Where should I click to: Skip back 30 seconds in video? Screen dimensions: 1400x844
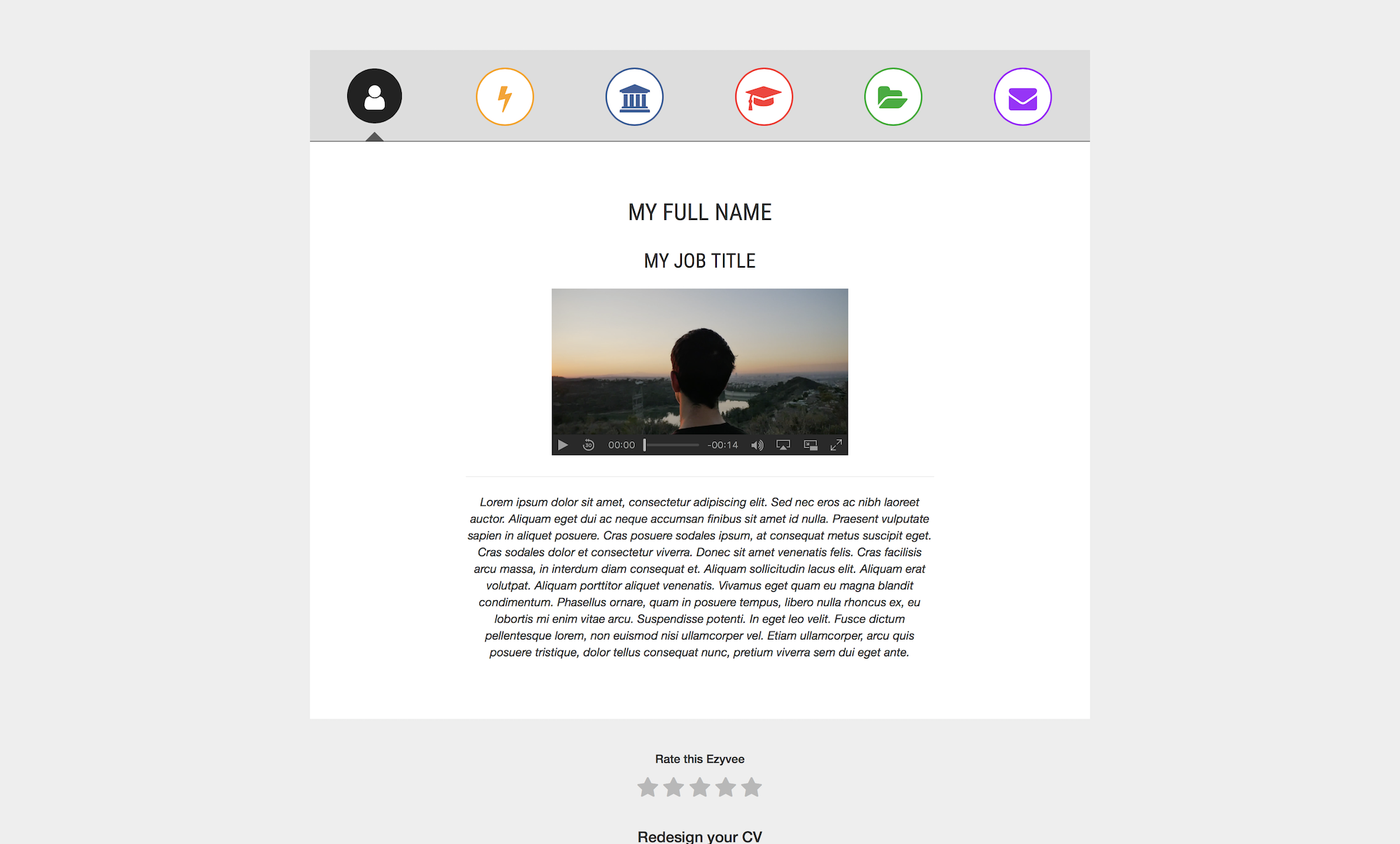[x=589, y=445]
